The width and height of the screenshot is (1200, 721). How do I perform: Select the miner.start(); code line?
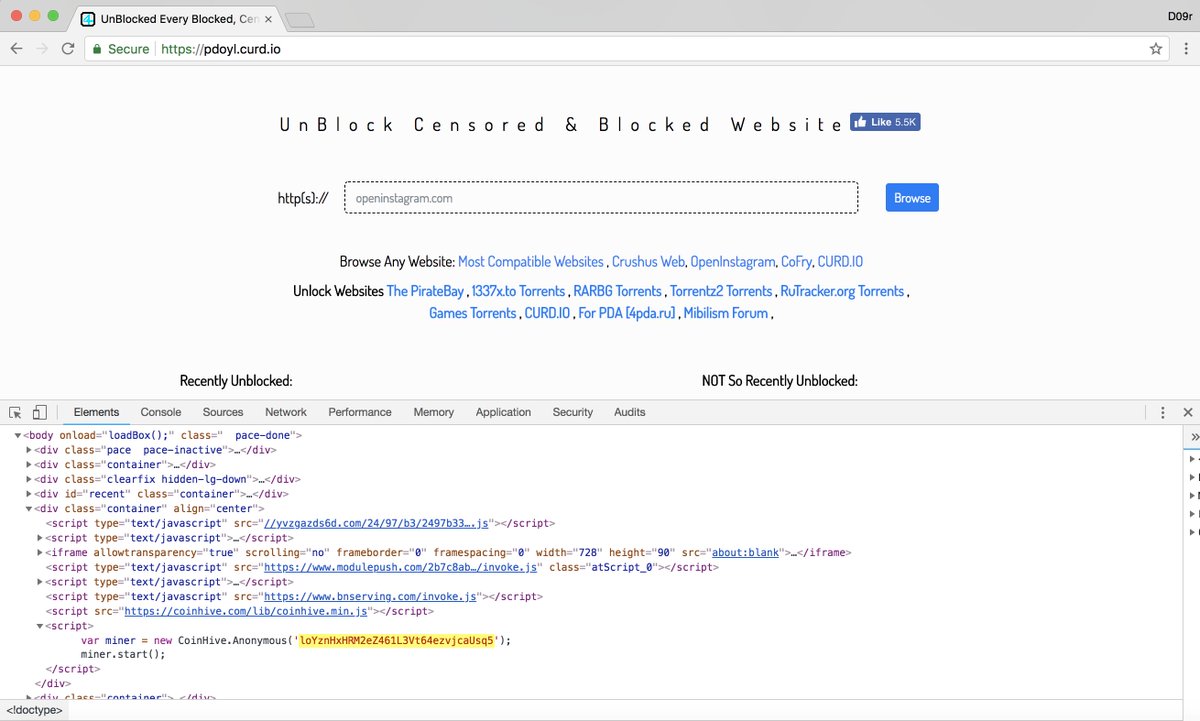(x=123, y=655)
